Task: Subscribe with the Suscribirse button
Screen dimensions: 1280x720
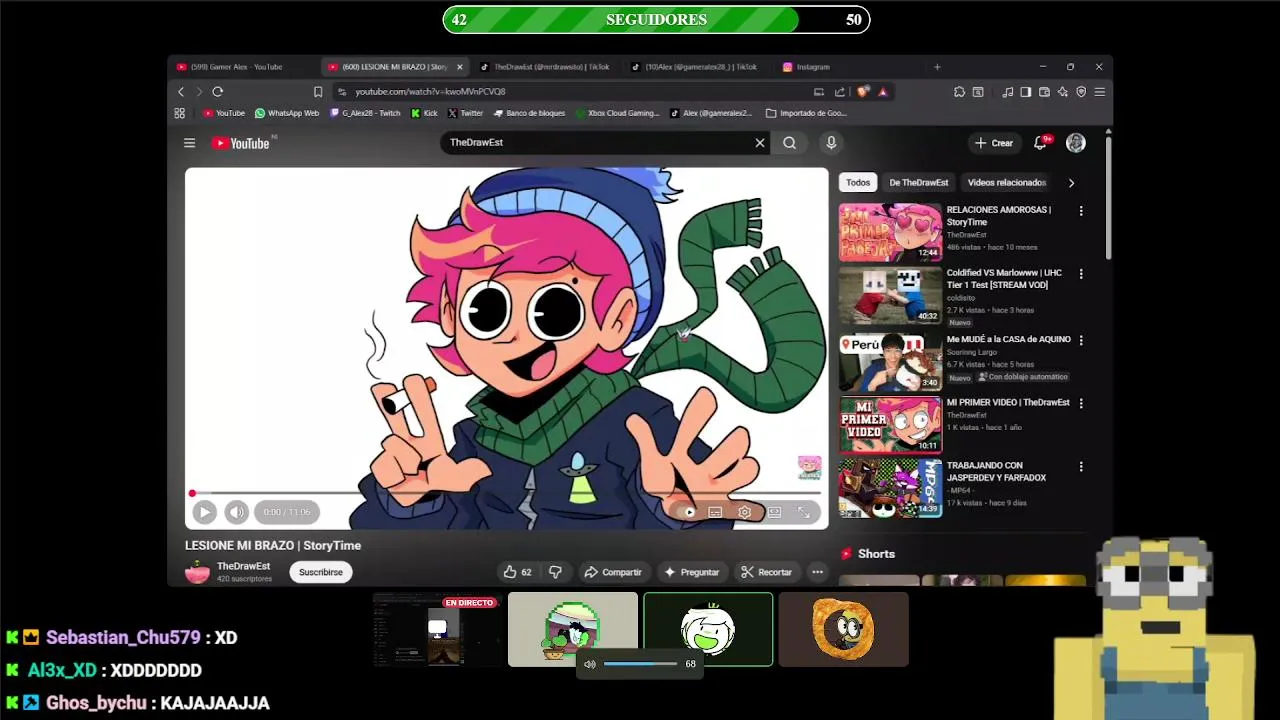Action: pyautogui.click(x=321, y=572)
